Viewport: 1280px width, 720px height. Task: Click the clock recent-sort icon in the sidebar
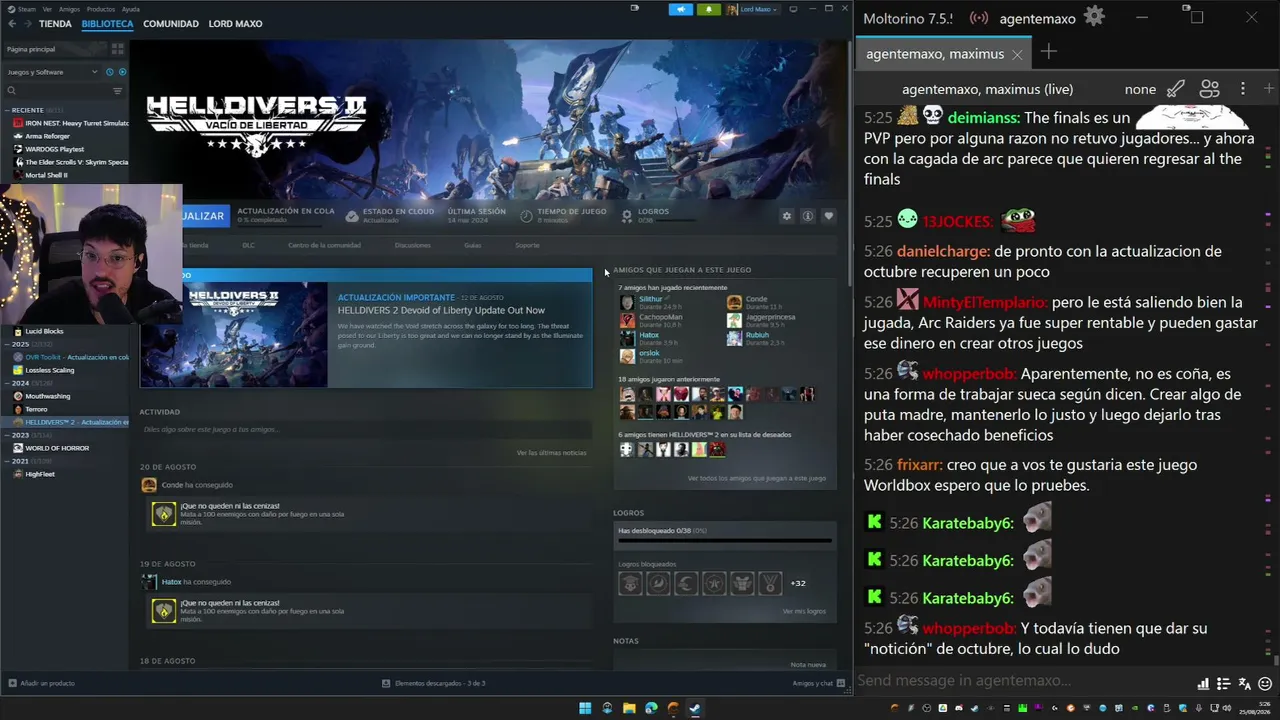tap(110, 72)
